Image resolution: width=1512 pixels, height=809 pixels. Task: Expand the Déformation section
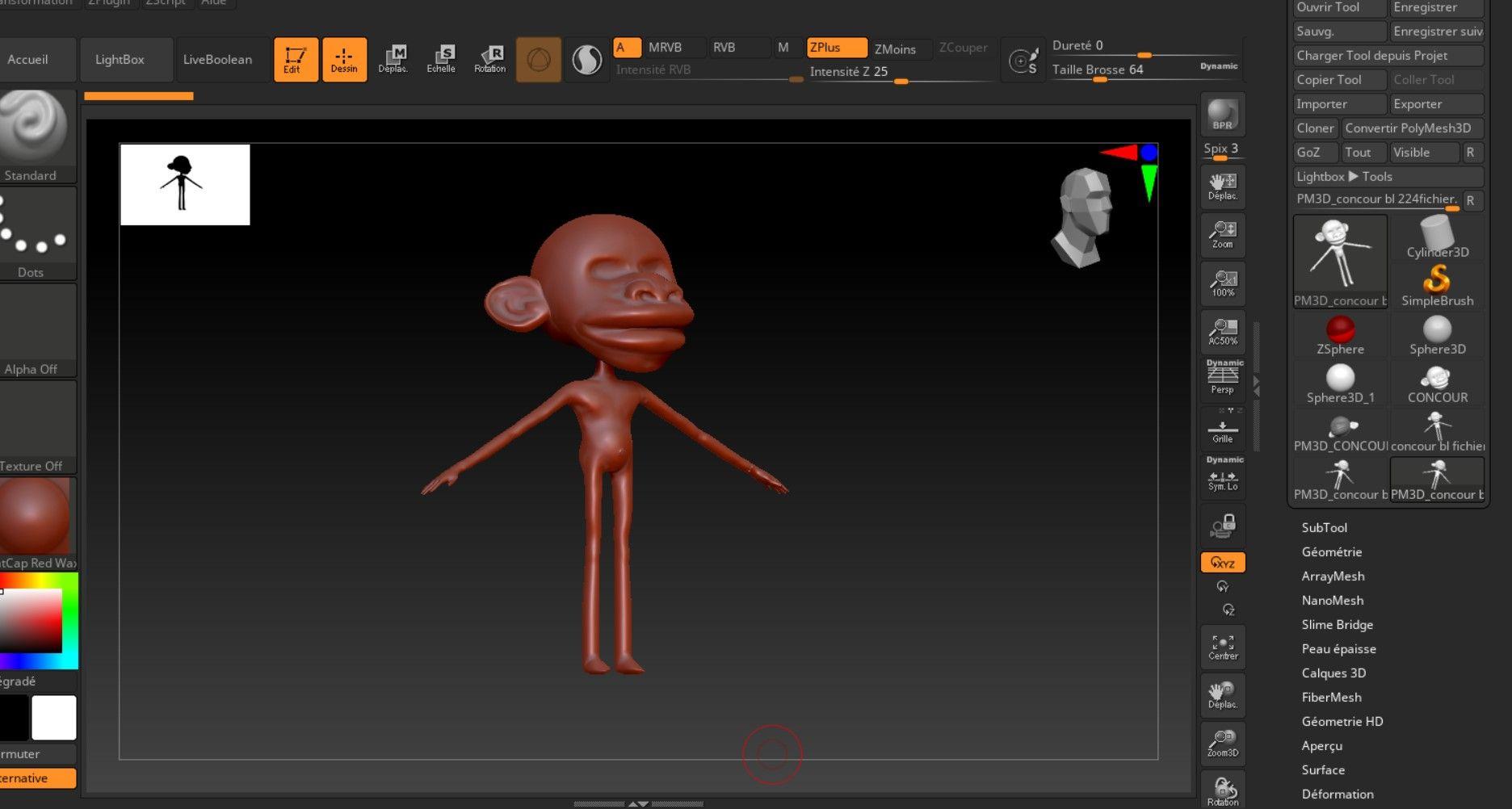tap(1337, 794)
